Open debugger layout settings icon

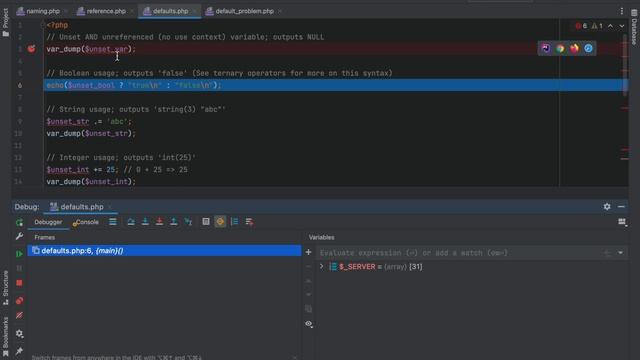point(622,222)
